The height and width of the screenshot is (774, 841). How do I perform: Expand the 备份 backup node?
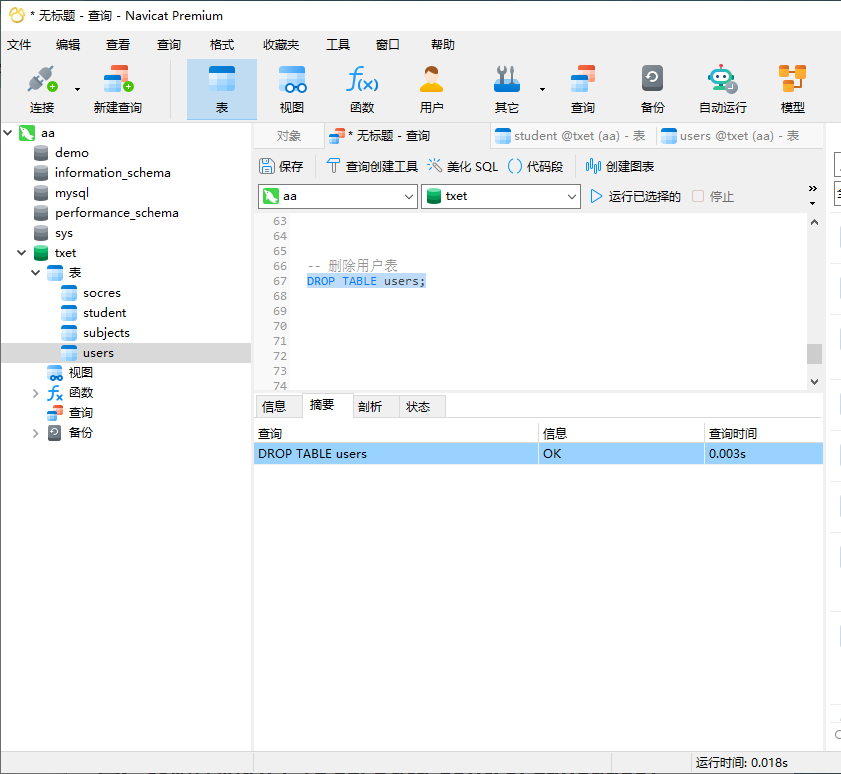pyautogui.click(x=36, y=433)
